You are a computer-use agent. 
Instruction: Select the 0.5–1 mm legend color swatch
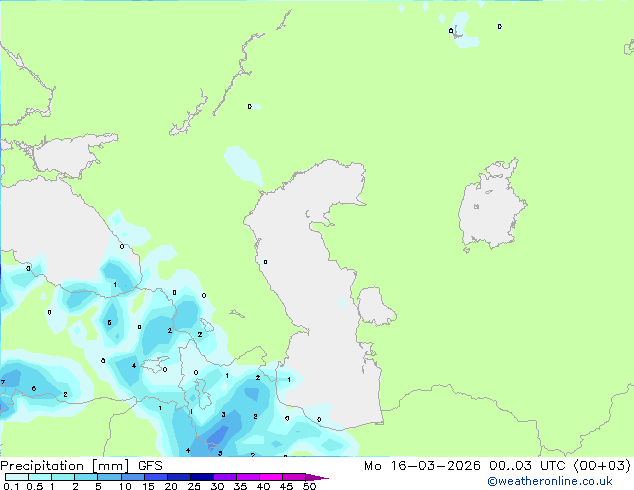[40, 477]
